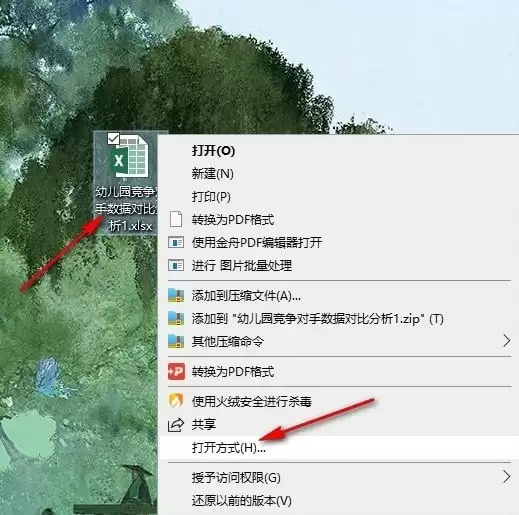
Task: Click the archive icon next to 添加到压缩文件(A)
Action: tap(176, 295)
